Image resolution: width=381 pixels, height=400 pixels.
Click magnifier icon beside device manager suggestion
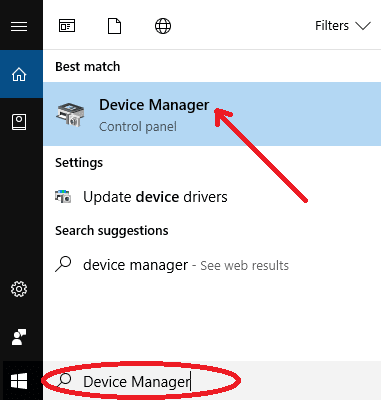(63, 264)
